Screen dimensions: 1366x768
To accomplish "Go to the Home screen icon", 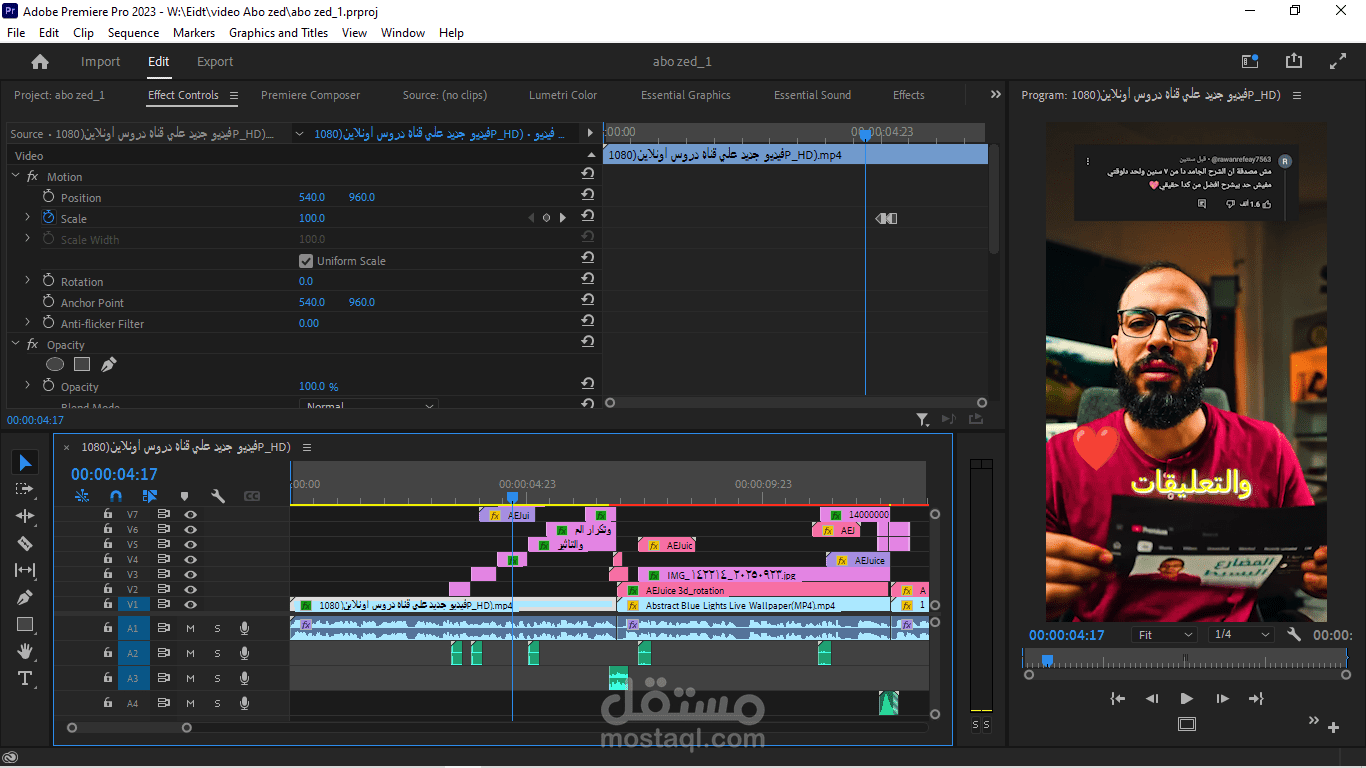I will 40,61.
